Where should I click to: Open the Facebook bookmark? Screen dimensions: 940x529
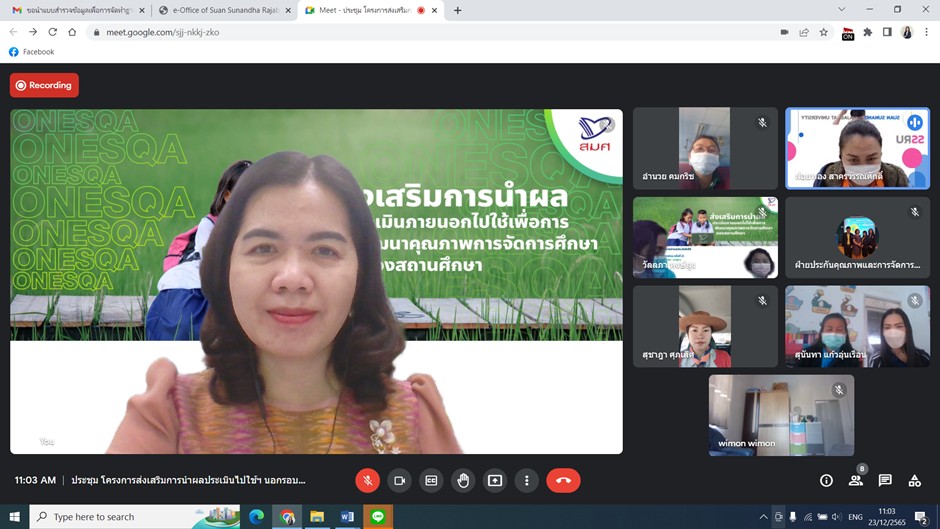(x=32, y=52)
